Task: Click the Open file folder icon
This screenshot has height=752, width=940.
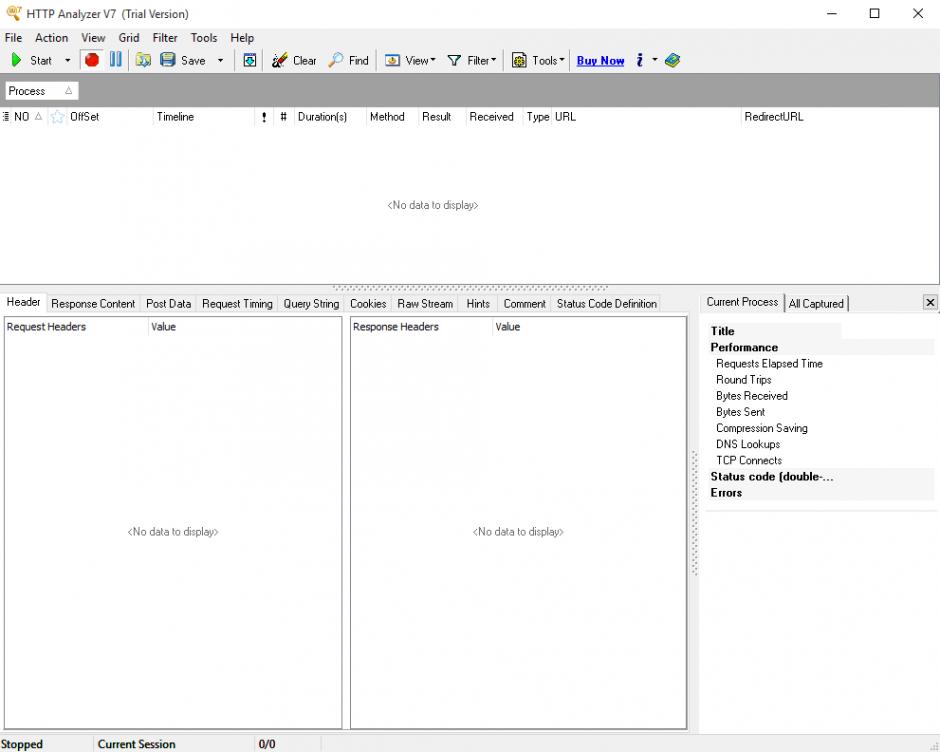Action: click(x=143, y=60)
